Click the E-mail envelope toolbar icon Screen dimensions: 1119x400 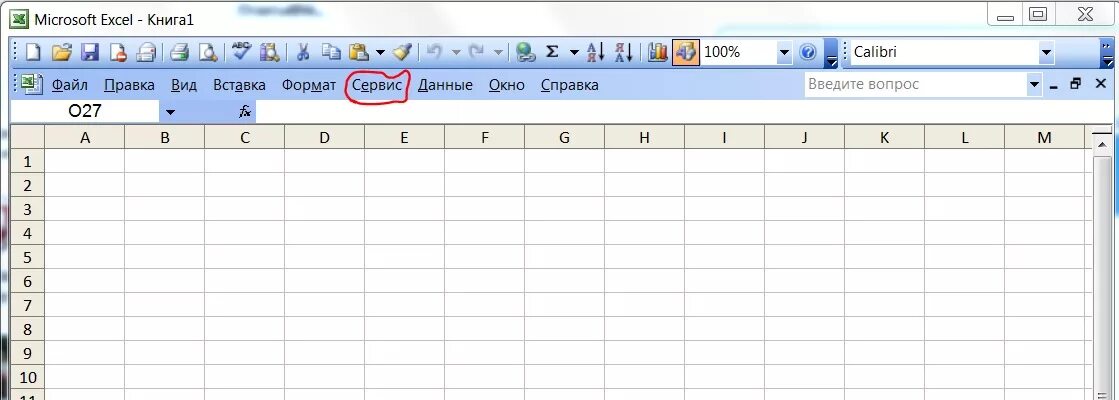click(146, 52)
